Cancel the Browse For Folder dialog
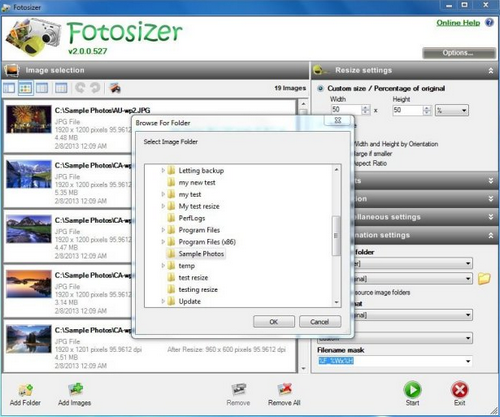The image size is (500, 417). tap(320, 322)
